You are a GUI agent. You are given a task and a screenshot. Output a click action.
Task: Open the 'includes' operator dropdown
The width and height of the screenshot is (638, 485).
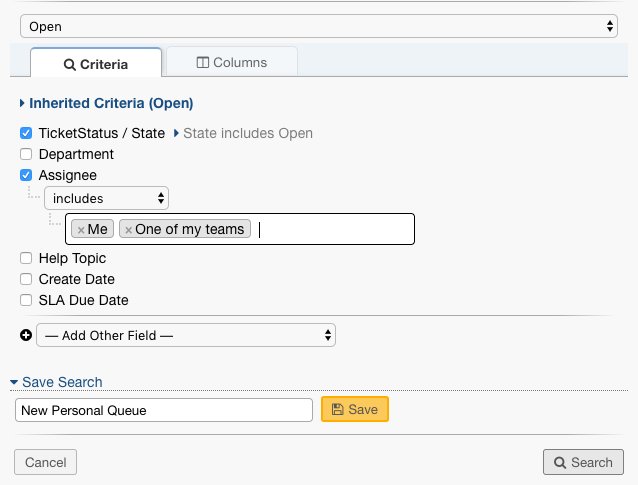pyautogui.click(x=106, y=198)
